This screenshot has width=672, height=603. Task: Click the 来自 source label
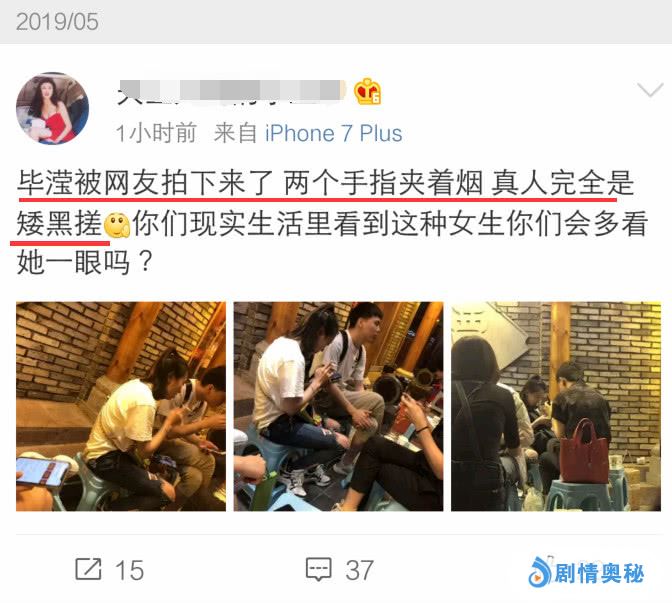coord(235,133)
